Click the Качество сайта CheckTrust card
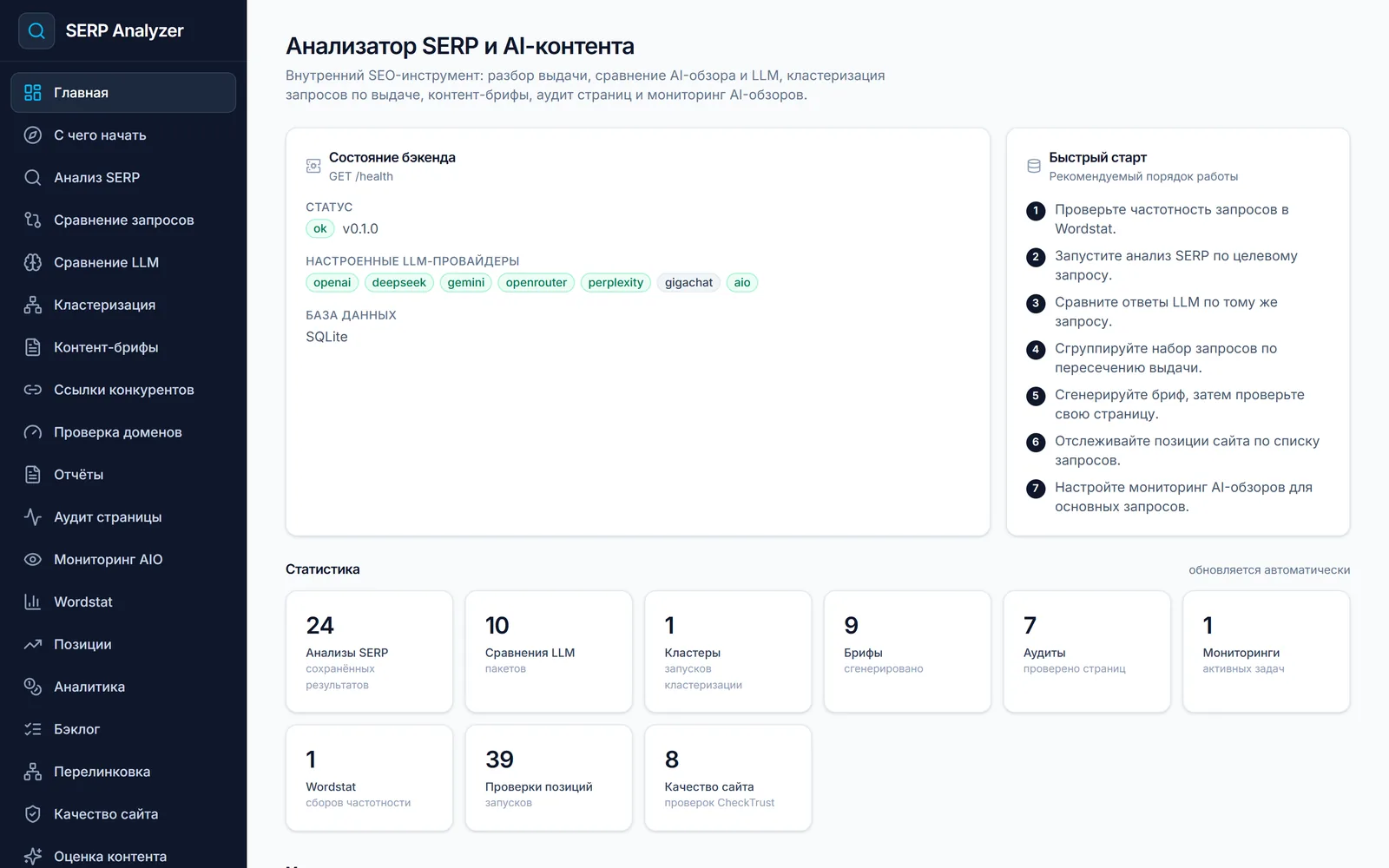 tap(728, 779)
